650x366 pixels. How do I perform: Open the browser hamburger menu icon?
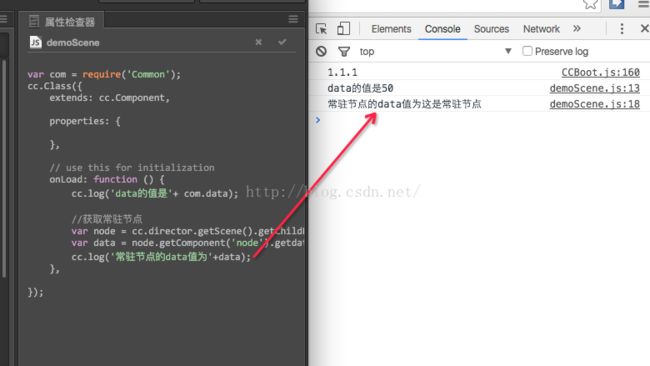(644, 4)
